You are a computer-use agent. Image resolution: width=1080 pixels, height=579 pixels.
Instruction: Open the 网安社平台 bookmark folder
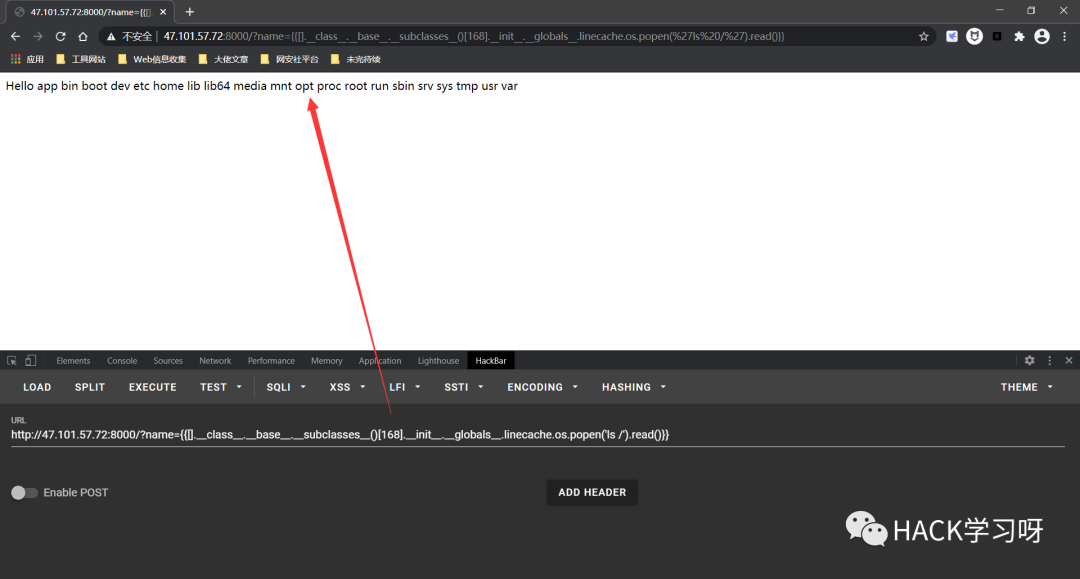(289, 59)
